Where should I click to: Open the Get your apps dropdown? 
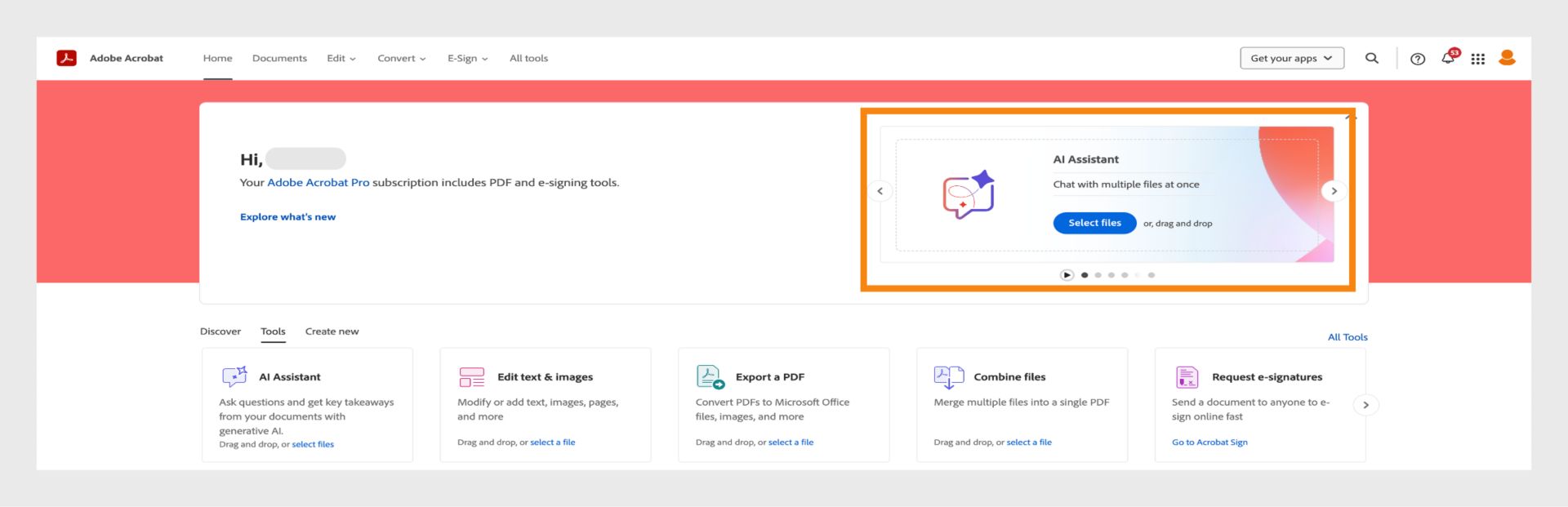coord(1291,59)
